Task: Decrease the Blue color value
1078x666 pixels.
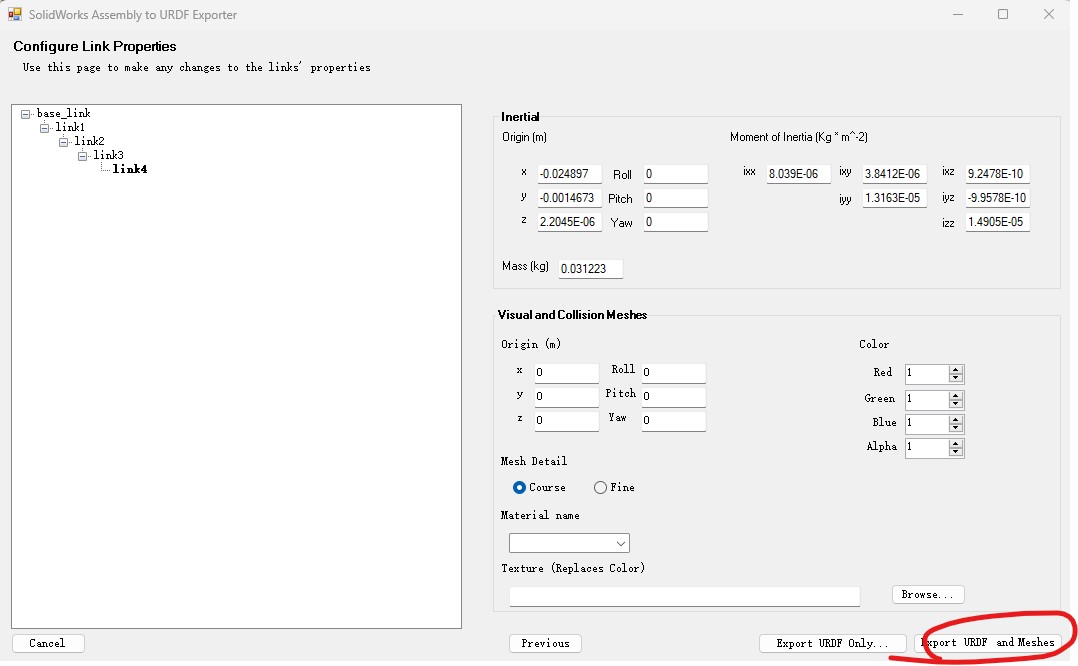Action: pos(955,428)
